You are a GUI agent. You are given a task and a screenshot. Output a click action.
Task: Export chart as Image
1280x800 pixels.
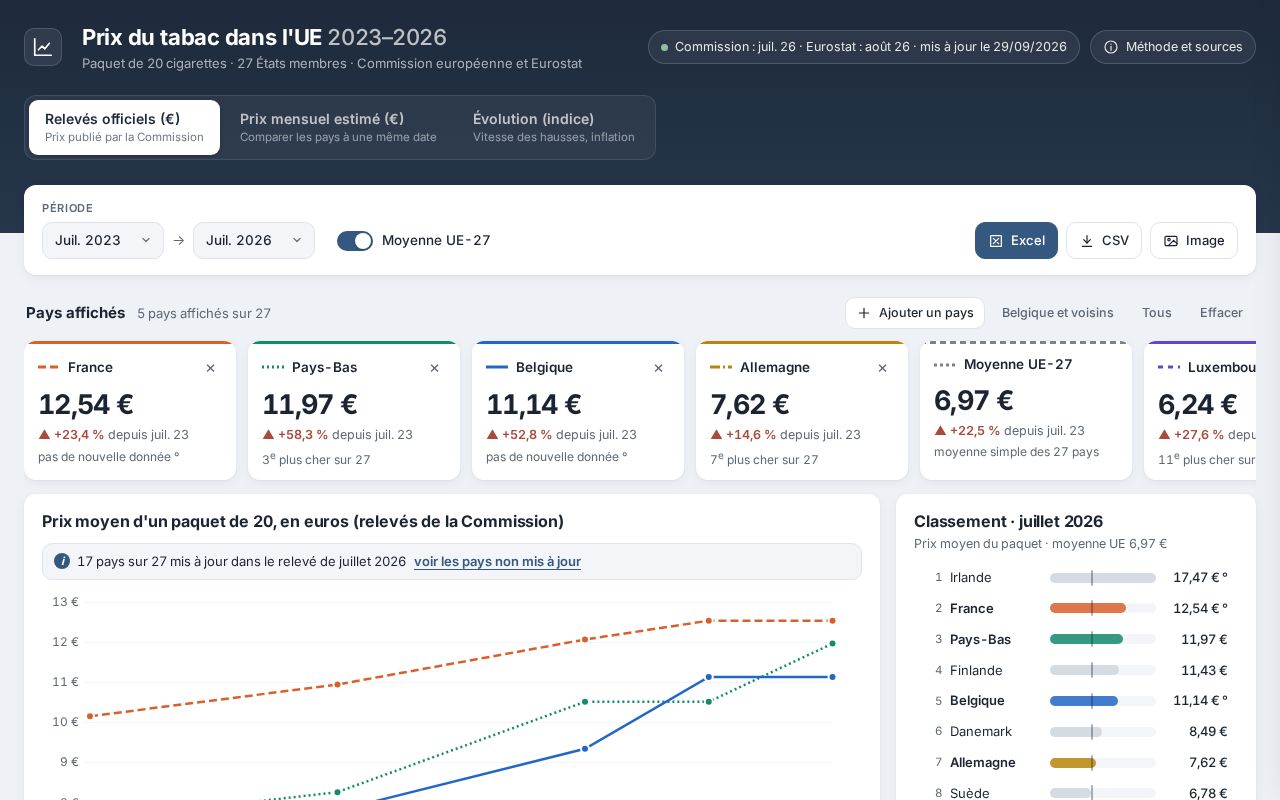pos(1194,241)
